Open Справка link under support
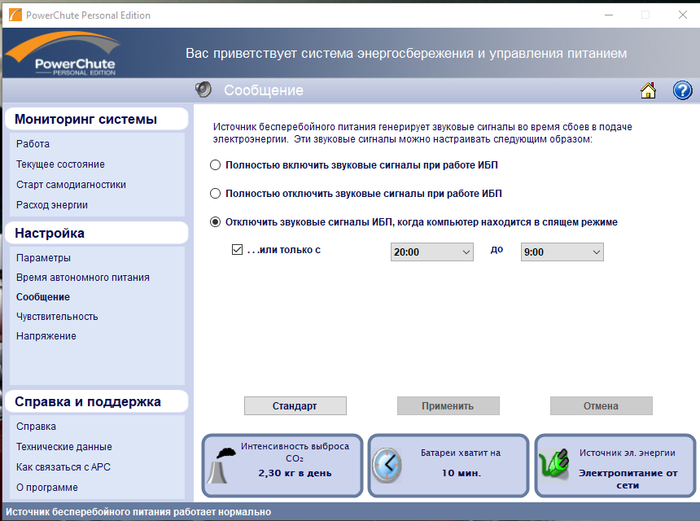This screenshot has width=700, height=521. (36, 426)
